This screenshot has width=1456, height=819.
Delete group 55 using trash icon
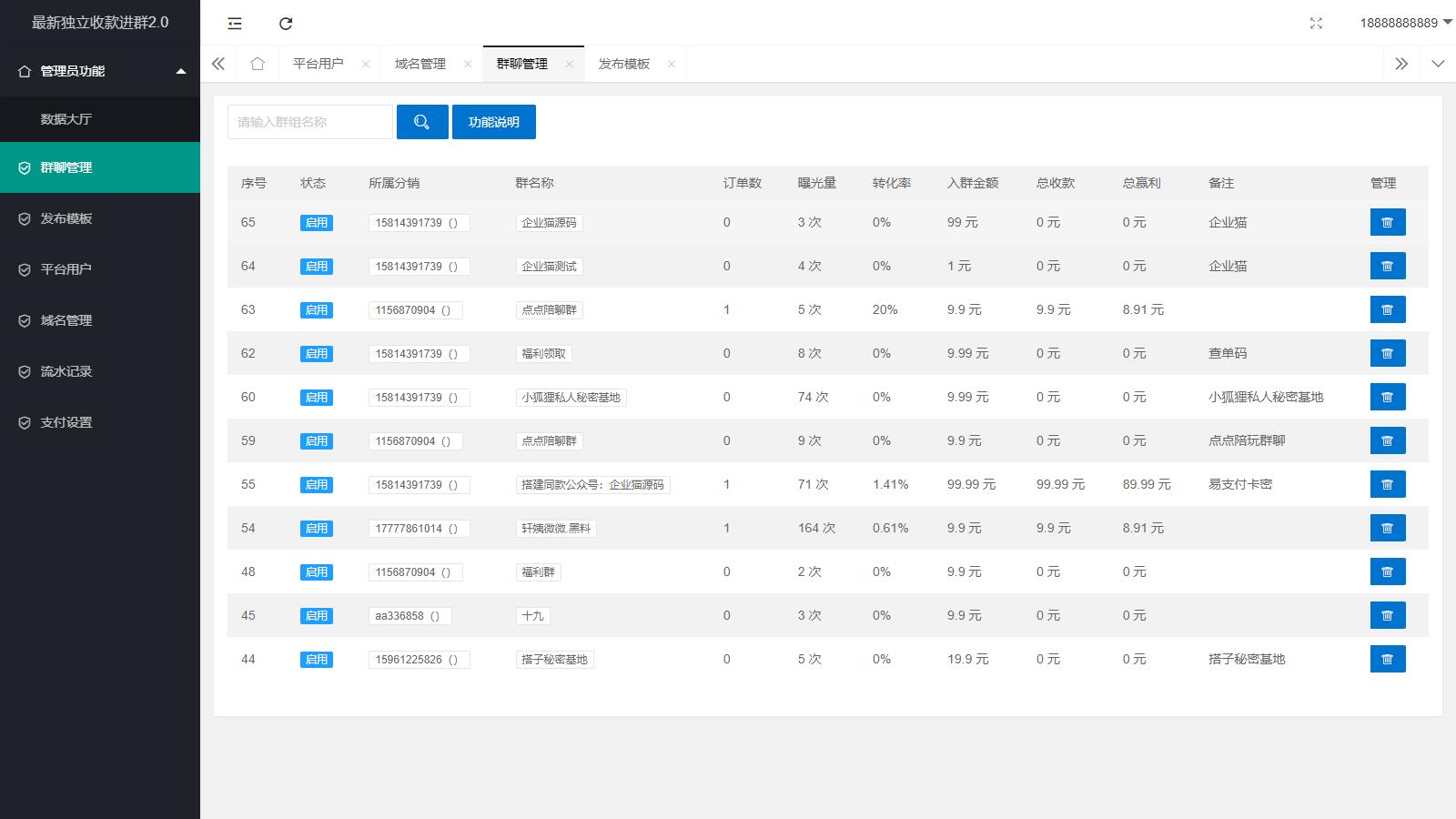(1387, 484)
